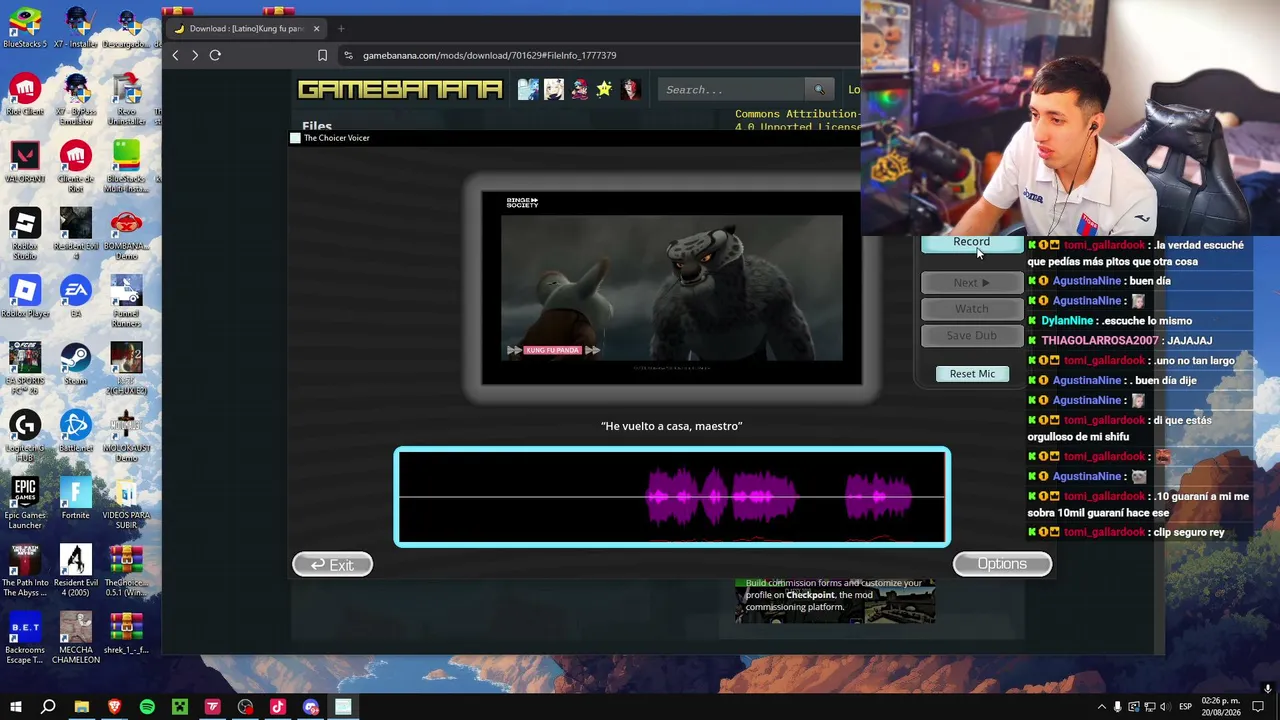Click the blonde anime character icon on GameBanana
Screen dimensions: 1280x720
[x=554, y=90]
